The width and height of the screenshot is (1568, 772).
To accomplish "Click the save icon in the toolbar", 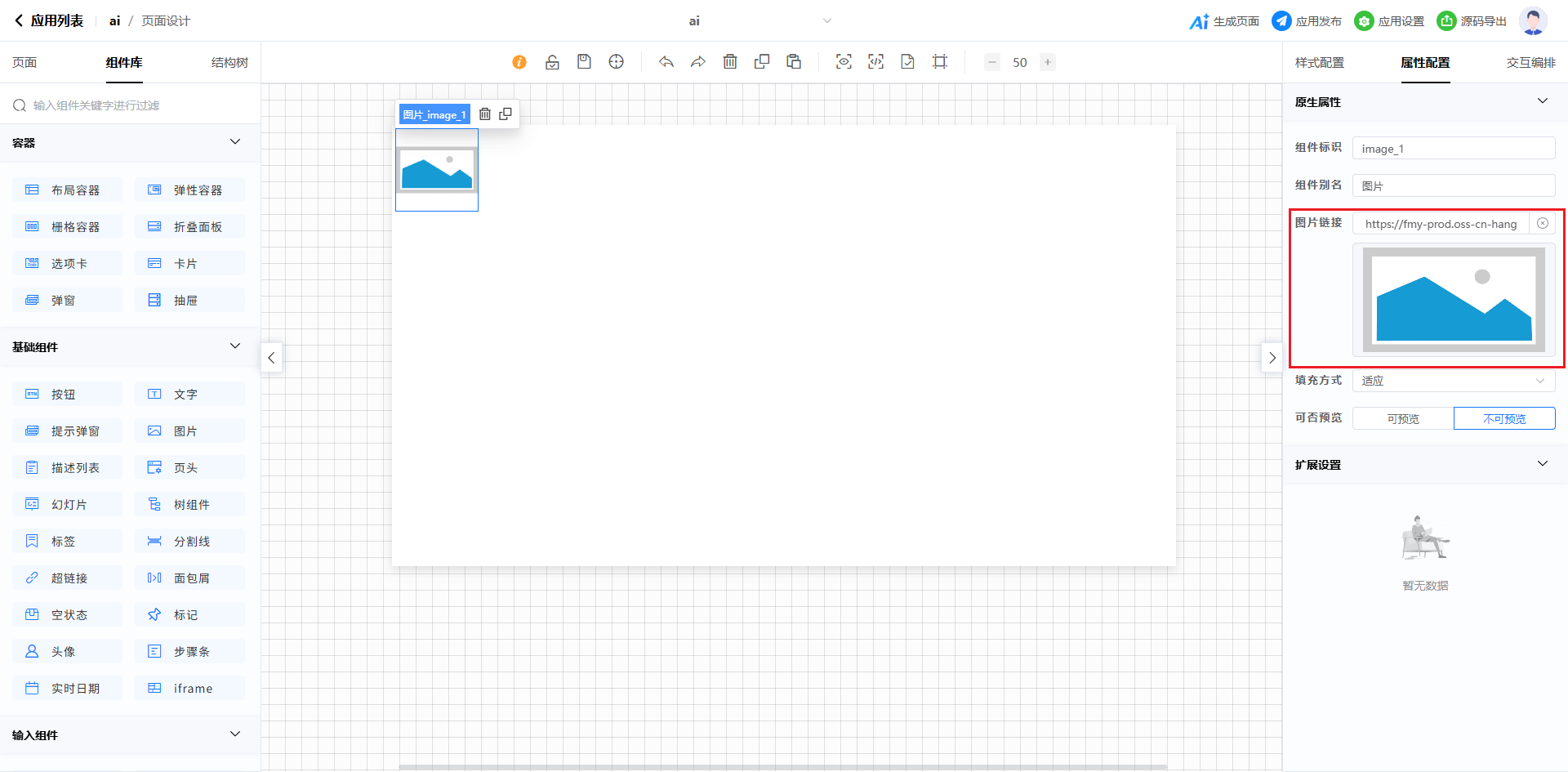I will tap(584, 62).
